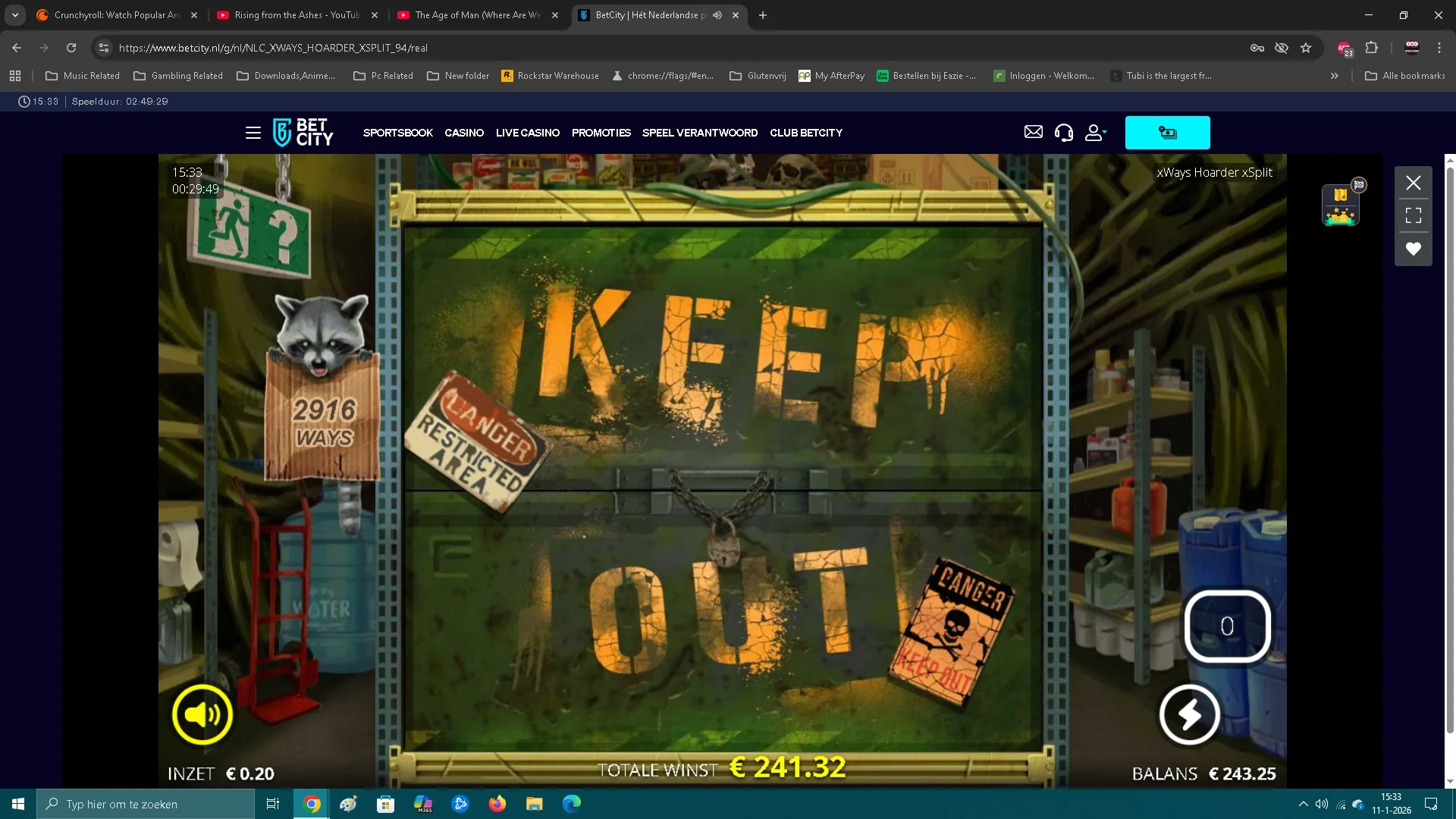Click the autoplay counter showing 0
Screen dimensions: 1456x819
coord(1227,626)
